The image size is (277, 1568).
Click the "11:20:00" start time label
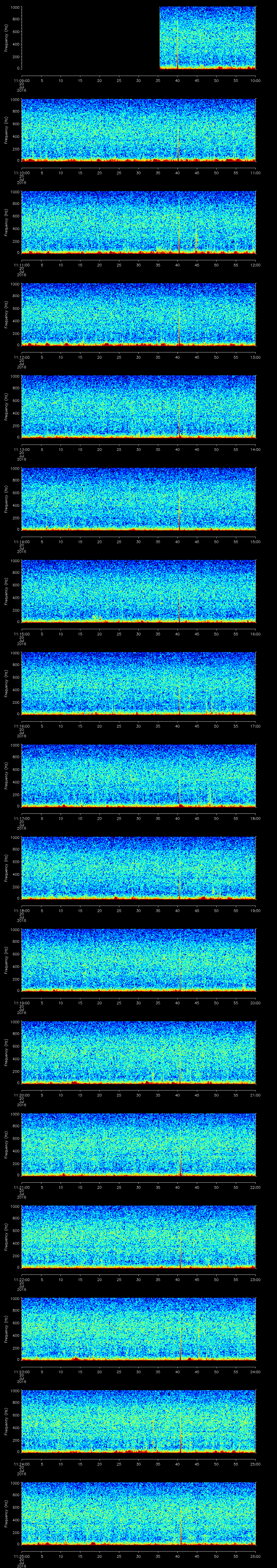(22, 1095)
